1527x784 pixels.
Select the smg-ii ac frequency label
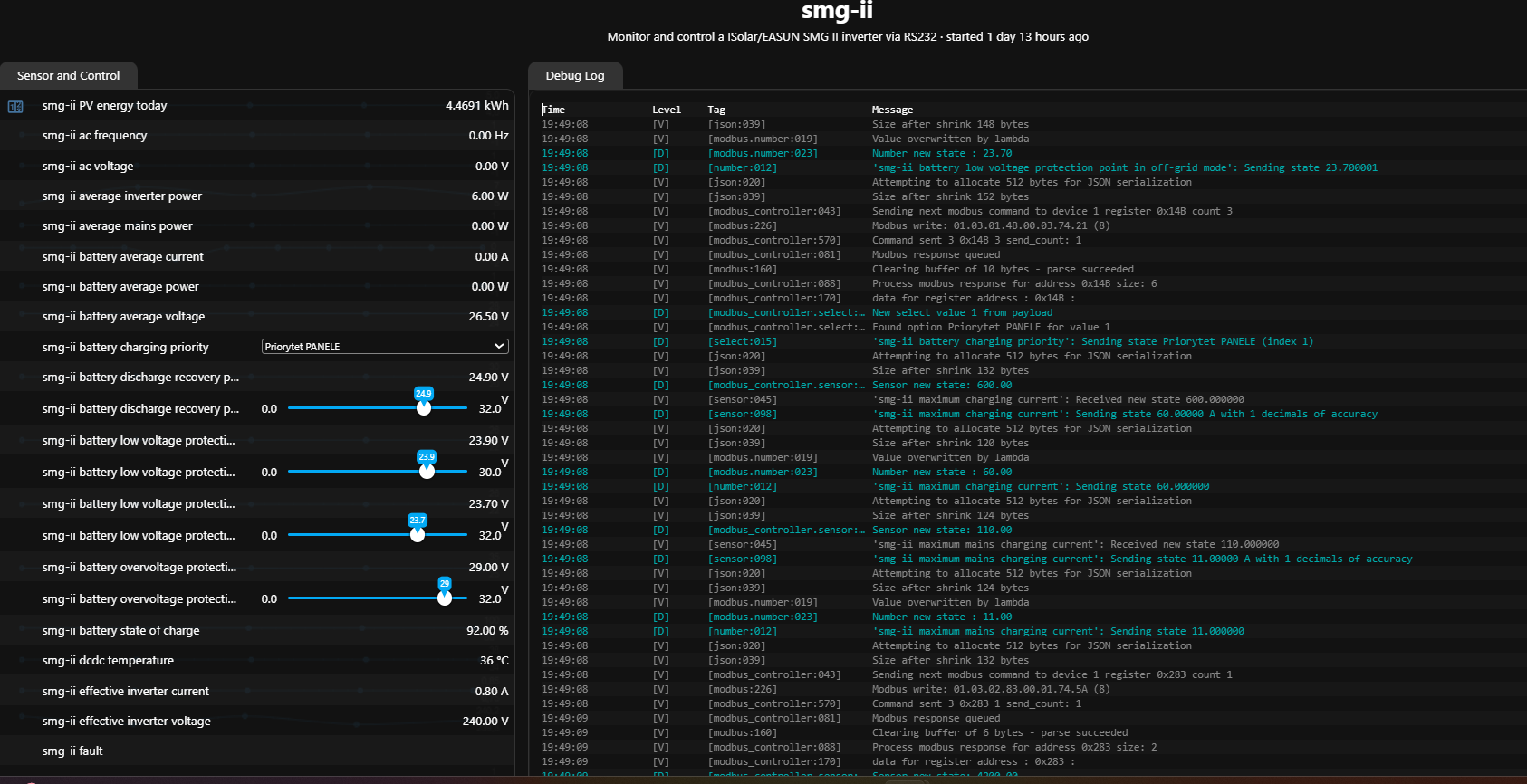tap(94, 136)
